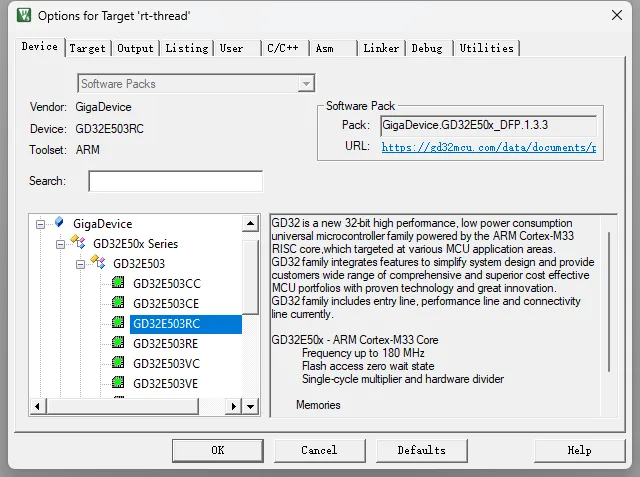This screenshot has height=477, width=640.
Task: Select the GD32E503 tree entry
Action: [x=139, y=264]
